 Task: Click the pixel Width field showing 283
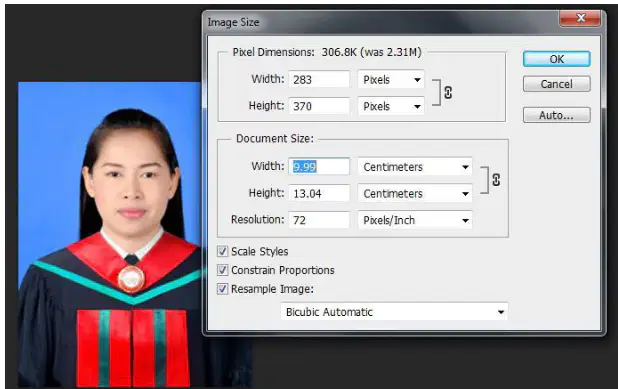[x=319, y=80]
